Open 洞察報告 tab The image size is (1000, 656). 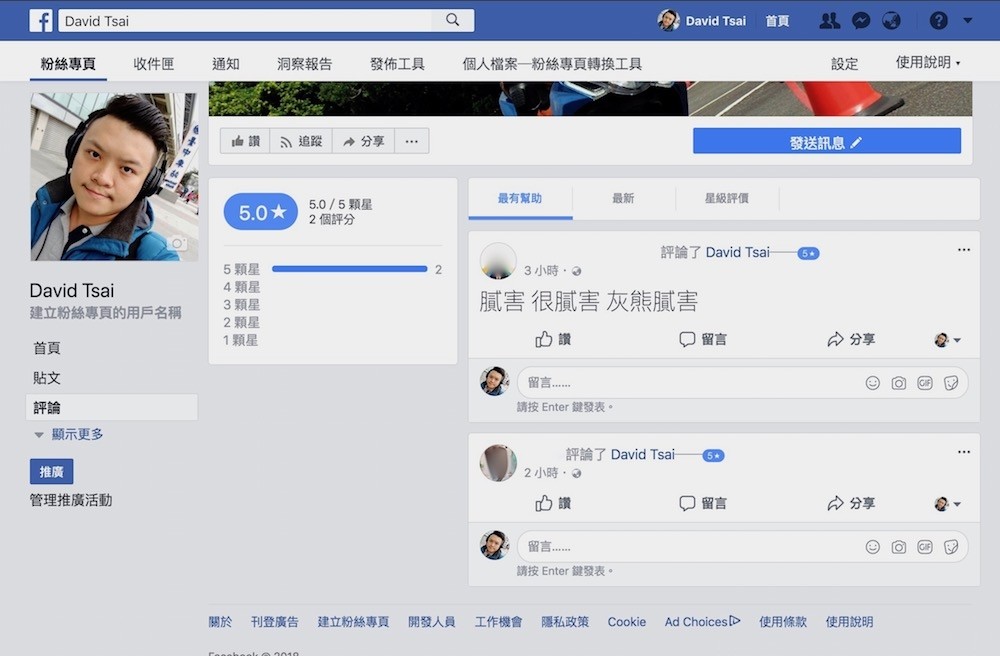pos(305,64)
